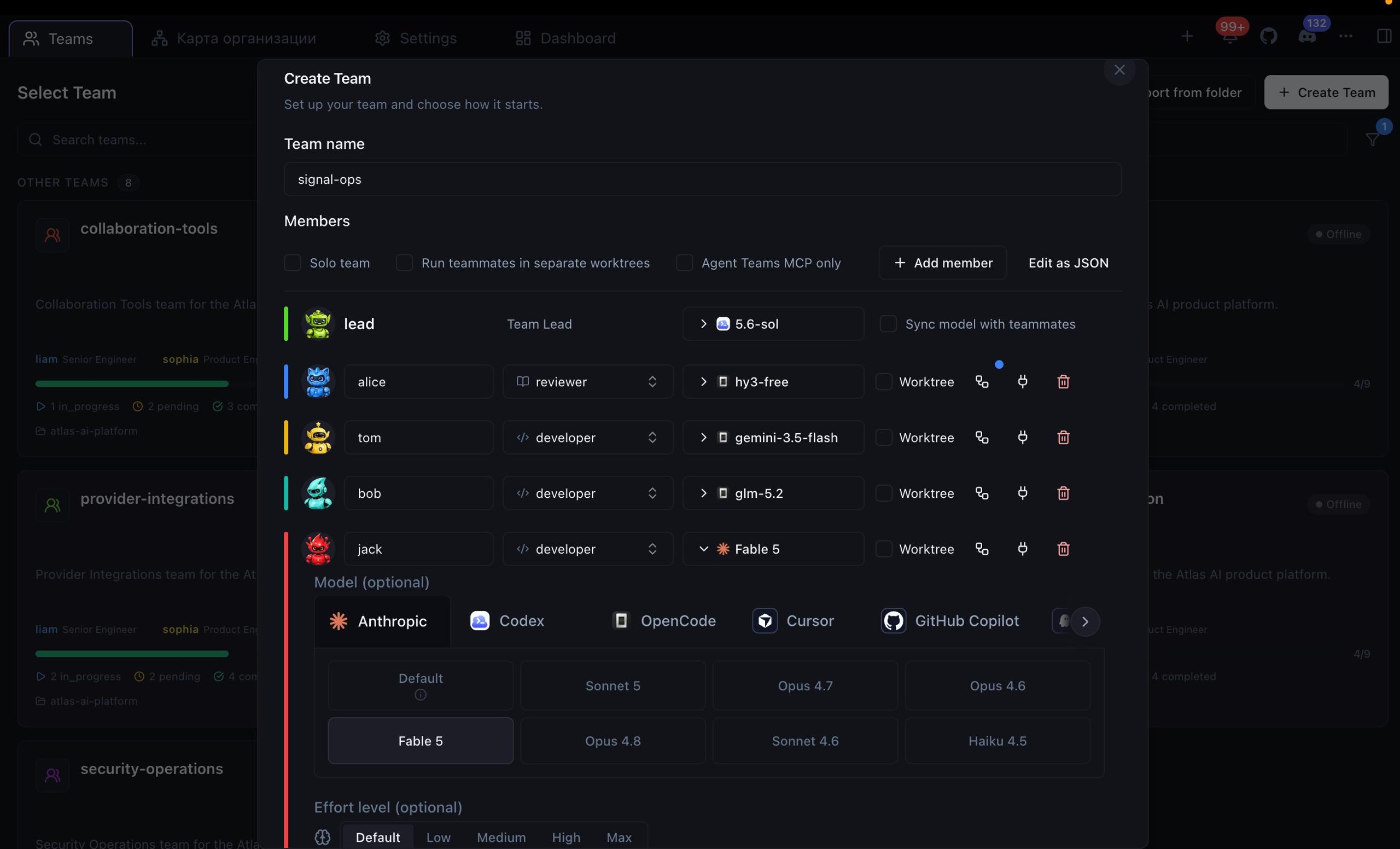Click Edit as JSON

pyautogui.click(x=1068, y=263)
